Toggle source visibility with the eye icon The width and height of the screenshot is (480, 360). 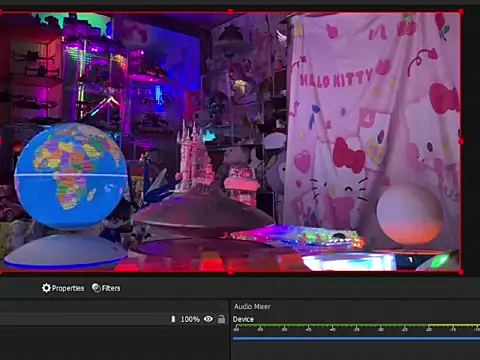[x=208, y=319]
